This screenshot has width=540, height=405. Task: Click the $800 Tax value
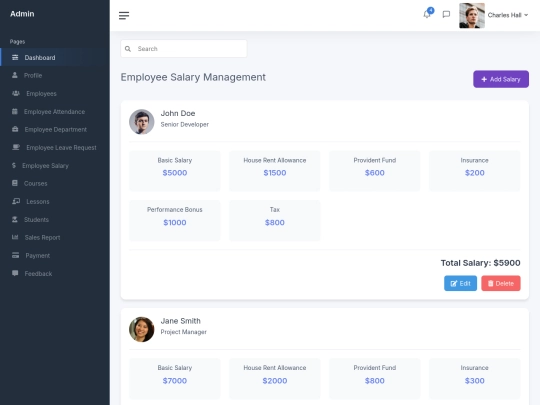(x=274, y=222)
